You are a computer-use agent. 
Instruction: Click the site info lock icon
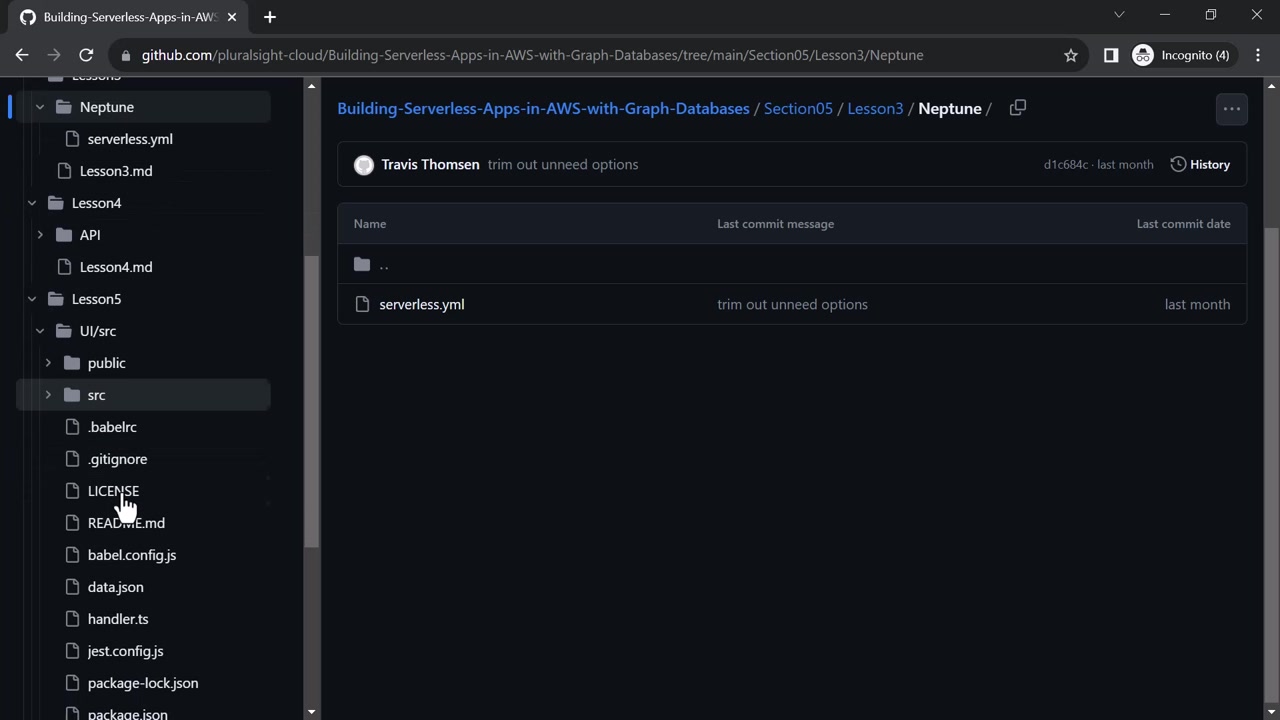coord(124,55)
